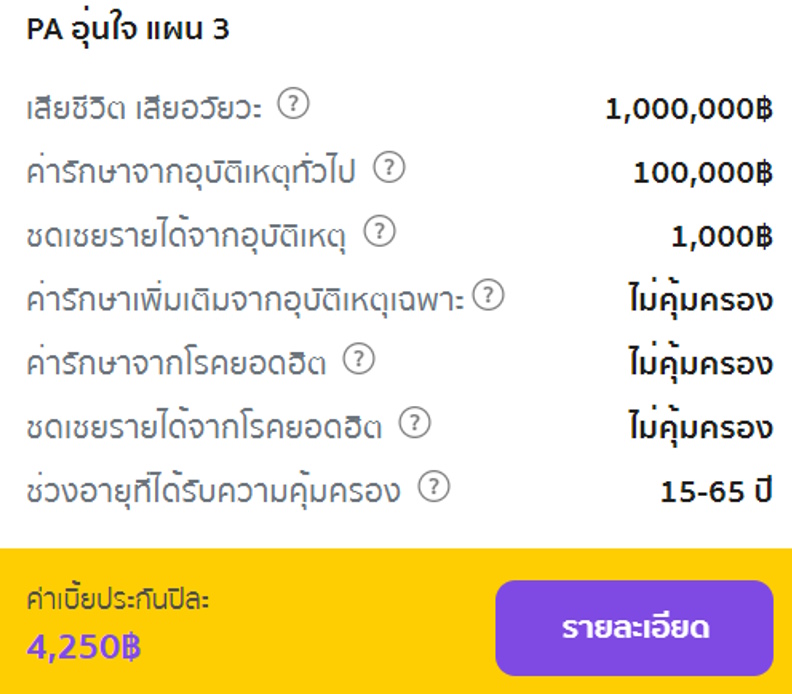Screen dimensions: 792x694
Task: Click the 4,250฿ yearly premium price
Action: point(84,648)
